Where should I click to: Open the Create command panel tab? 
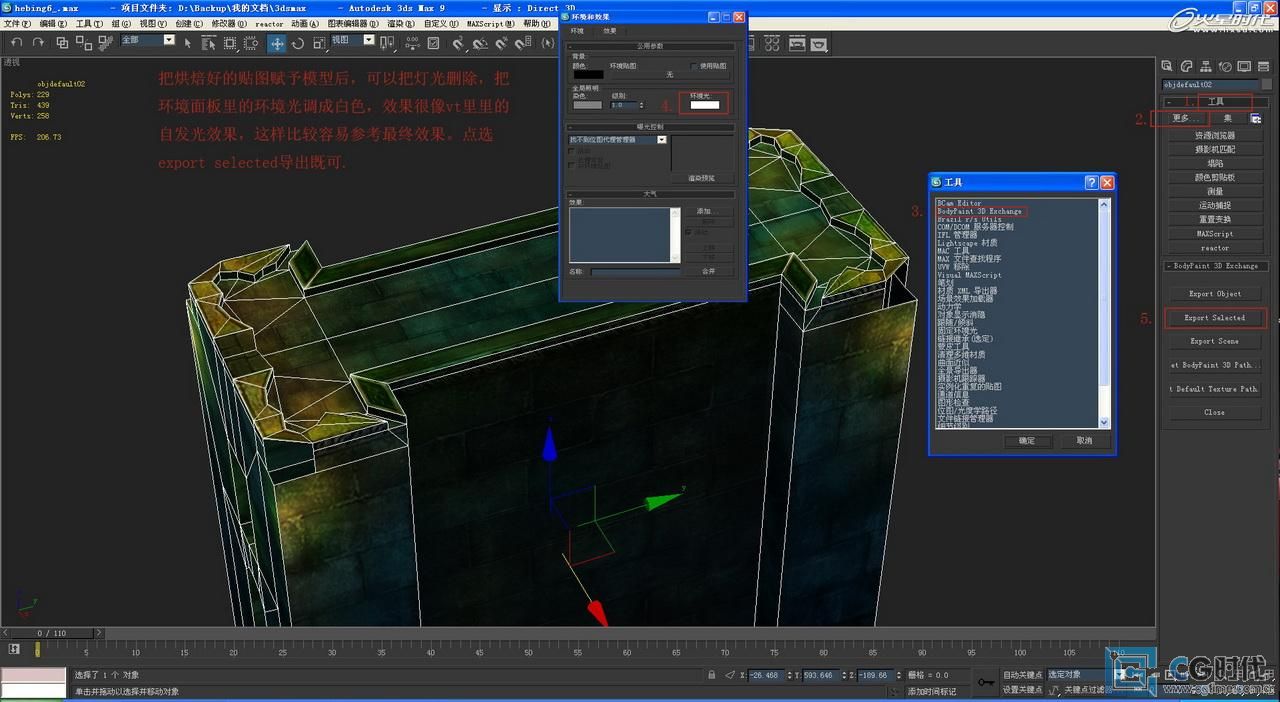(x=1166, y=66)
